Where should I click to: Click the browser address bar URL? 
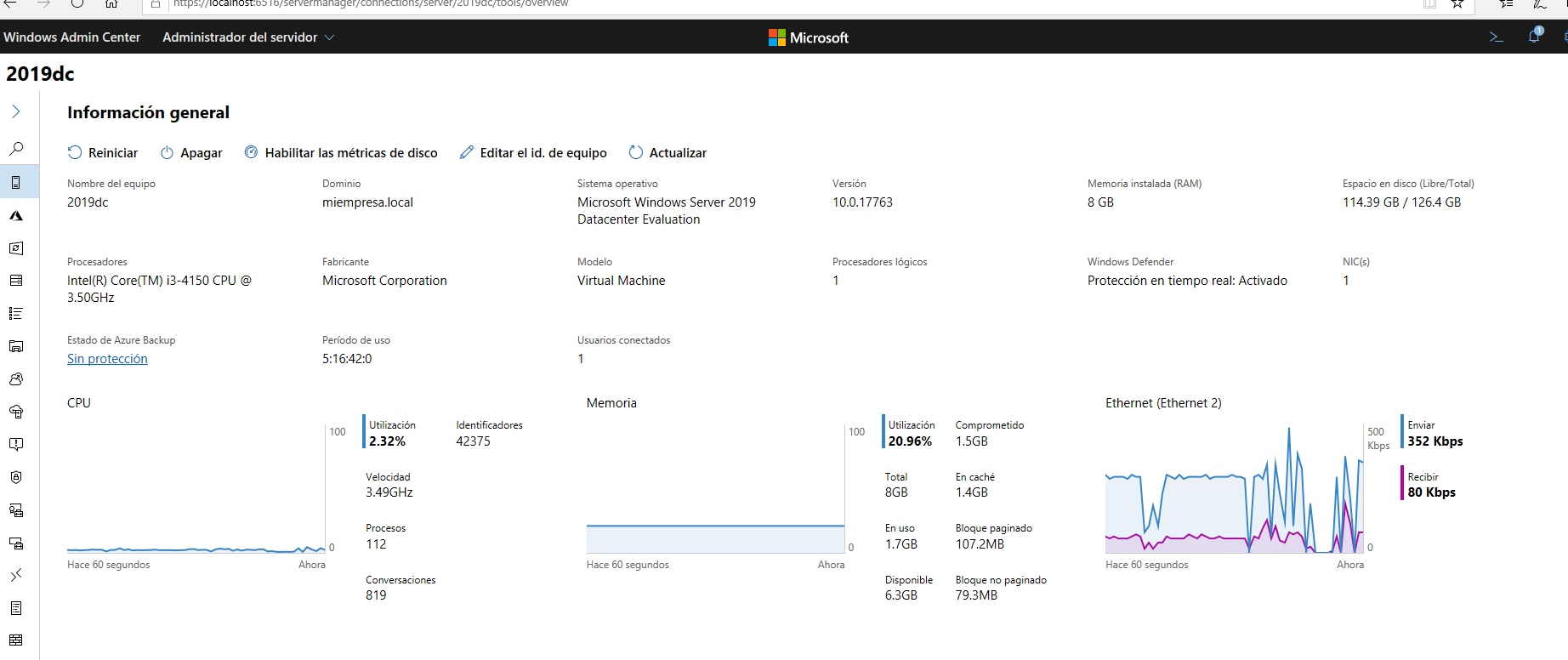[371, 4]
